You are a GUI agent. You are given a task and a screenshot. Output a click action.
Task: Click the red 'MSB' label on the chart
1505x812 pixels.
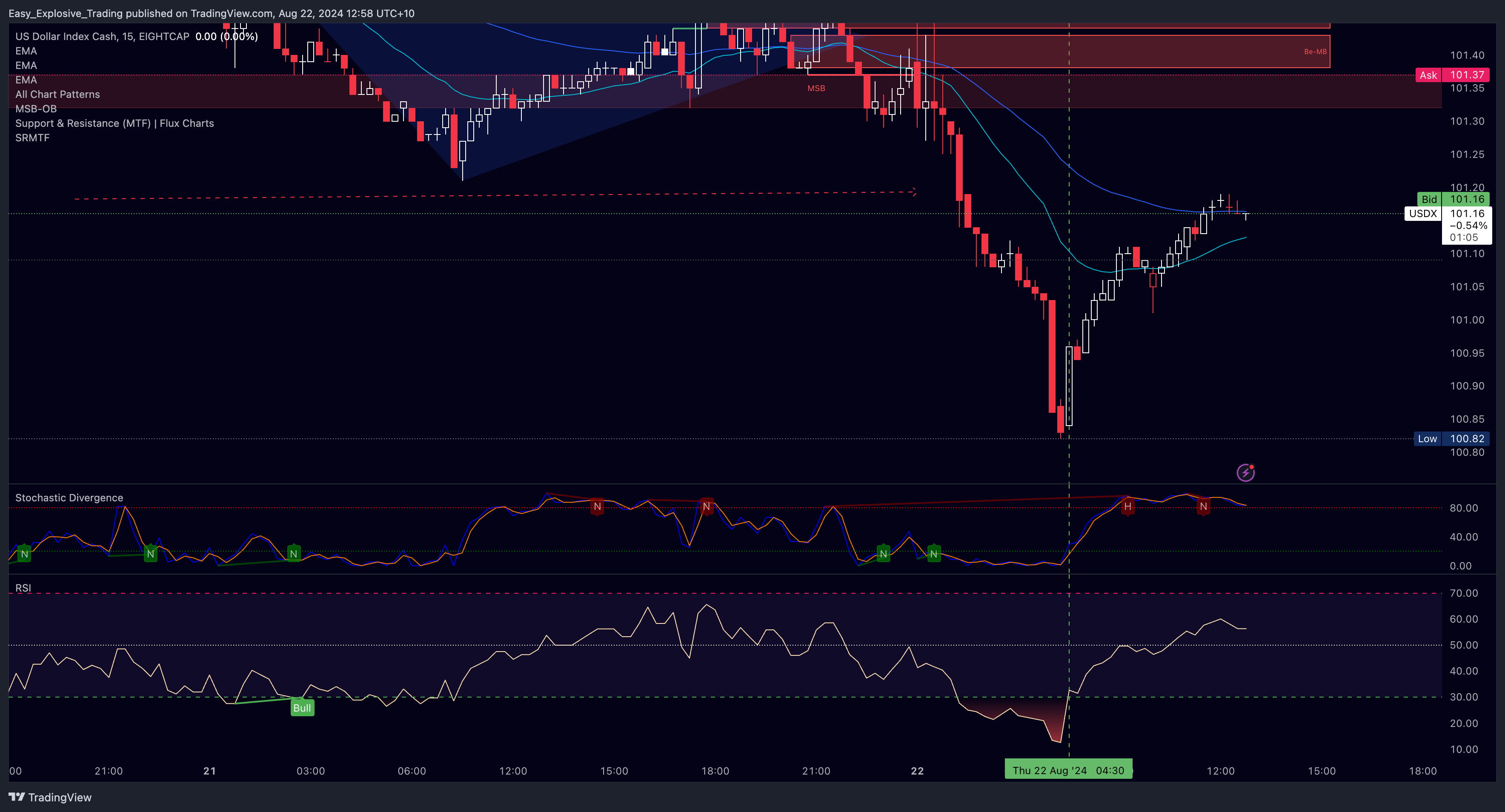pyautogui.click(x=816, y=88)
